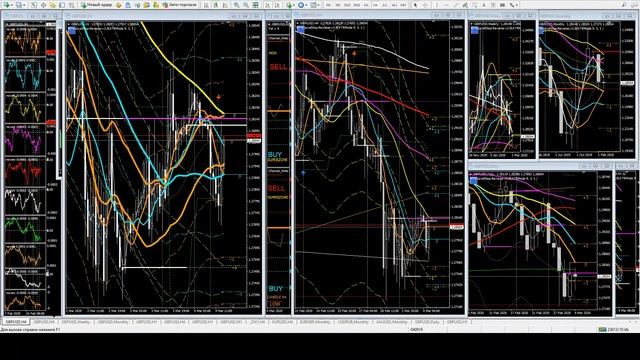Open the Data Window crosshair icon
Viewport: 640px width, 360px height.
click(43, 5)
